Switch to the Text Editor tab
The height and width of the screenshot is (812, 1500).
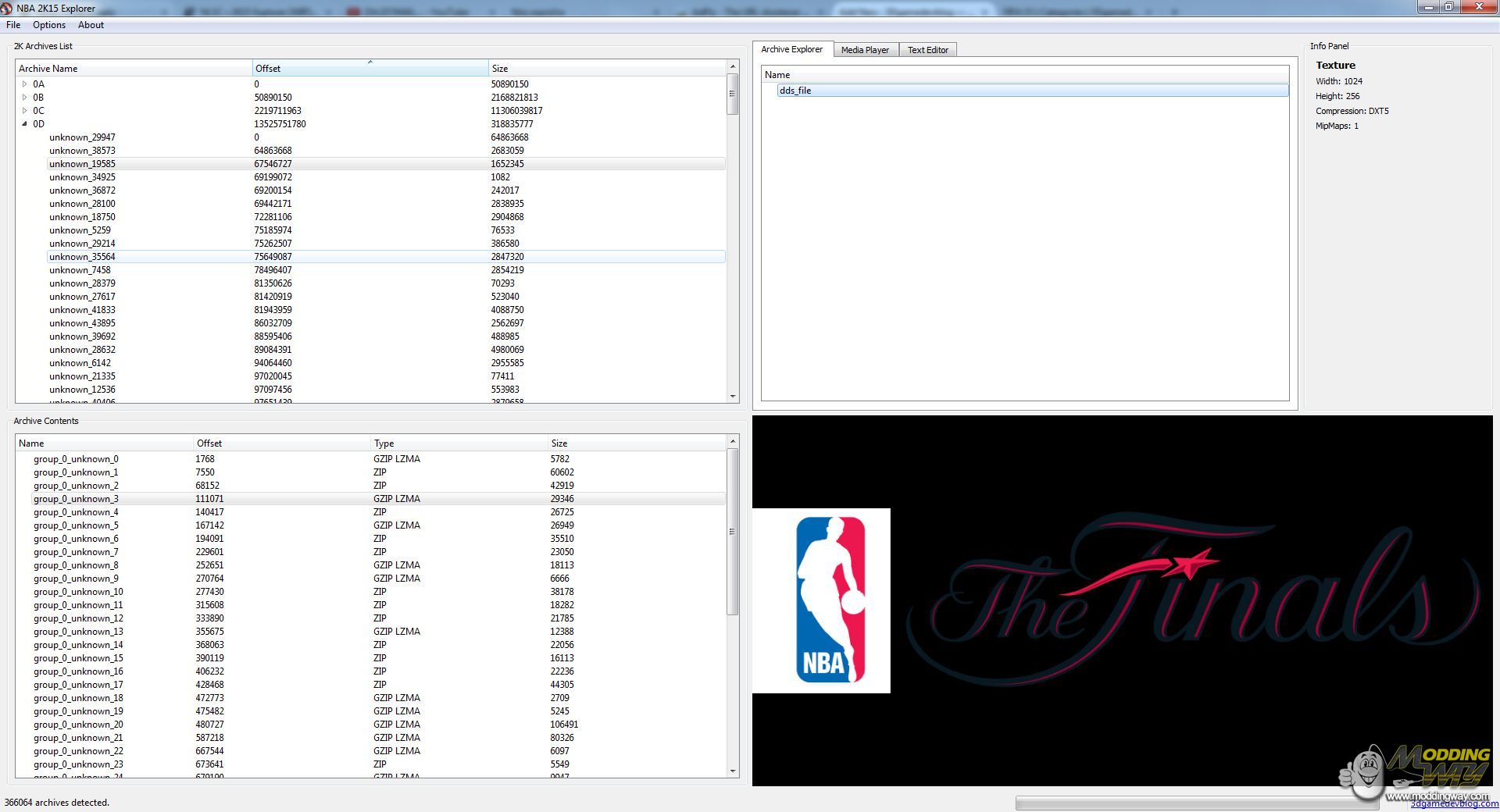point(927,50)
